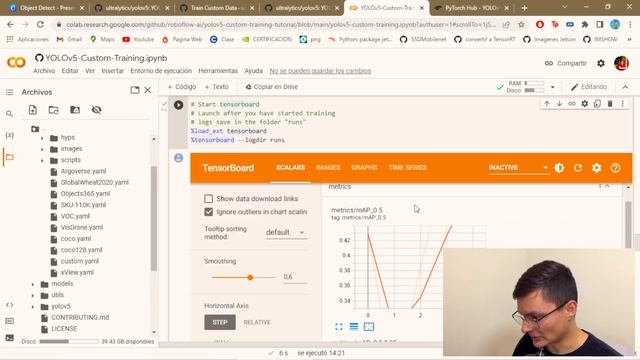Fit mAP chart domain to data

coord(369,327)
